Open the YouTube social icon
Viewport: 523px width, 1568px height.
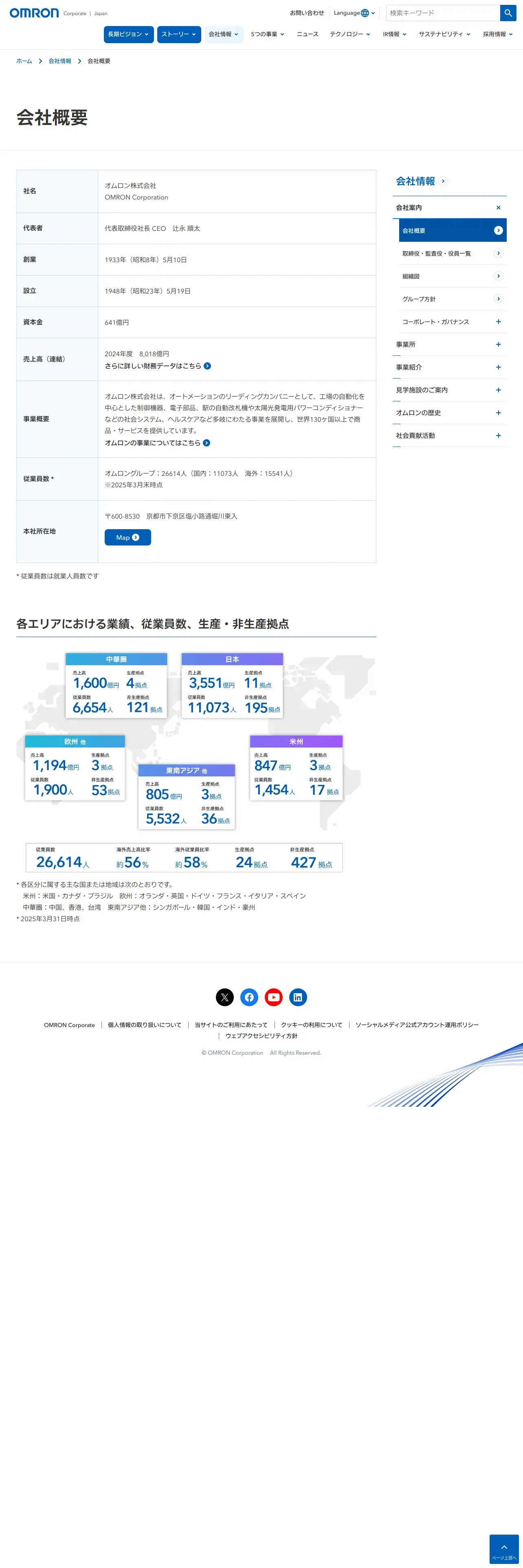(x=273, y=997)
